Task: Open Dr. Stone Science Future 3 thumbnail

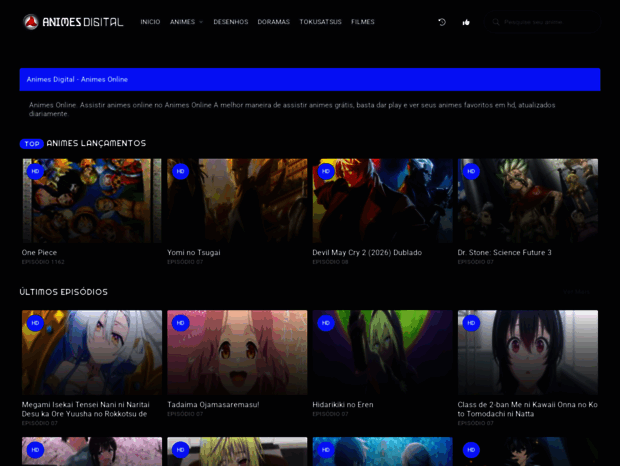Action: pos(528,200)
